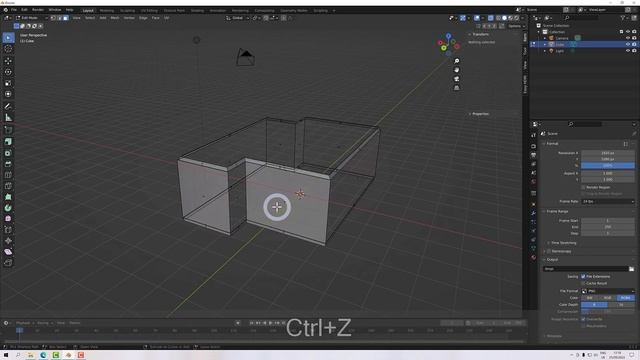Screen dimensions: 640x360
Task: Select the Transform tool
Action: click(x=8, y=94)
